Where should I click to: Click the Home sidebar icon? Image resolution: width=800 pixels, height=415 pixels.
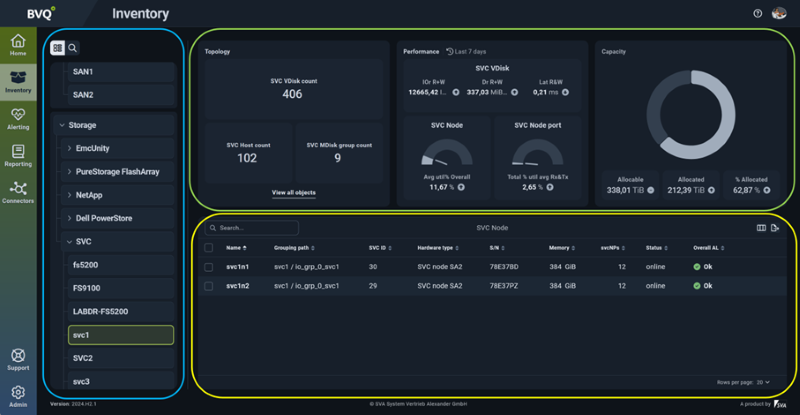point(18,45)
